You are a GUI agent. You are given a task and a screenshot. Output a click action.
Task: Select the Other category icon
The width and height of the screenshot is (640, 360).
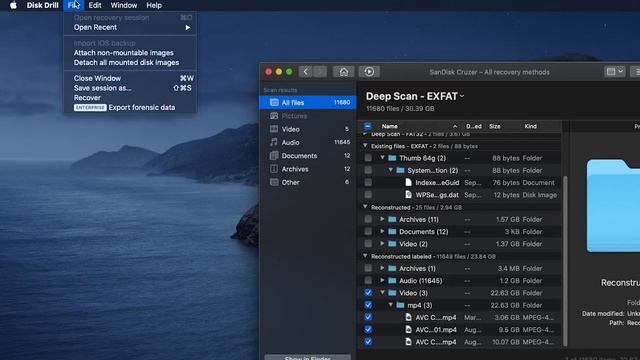pos(274,182)
